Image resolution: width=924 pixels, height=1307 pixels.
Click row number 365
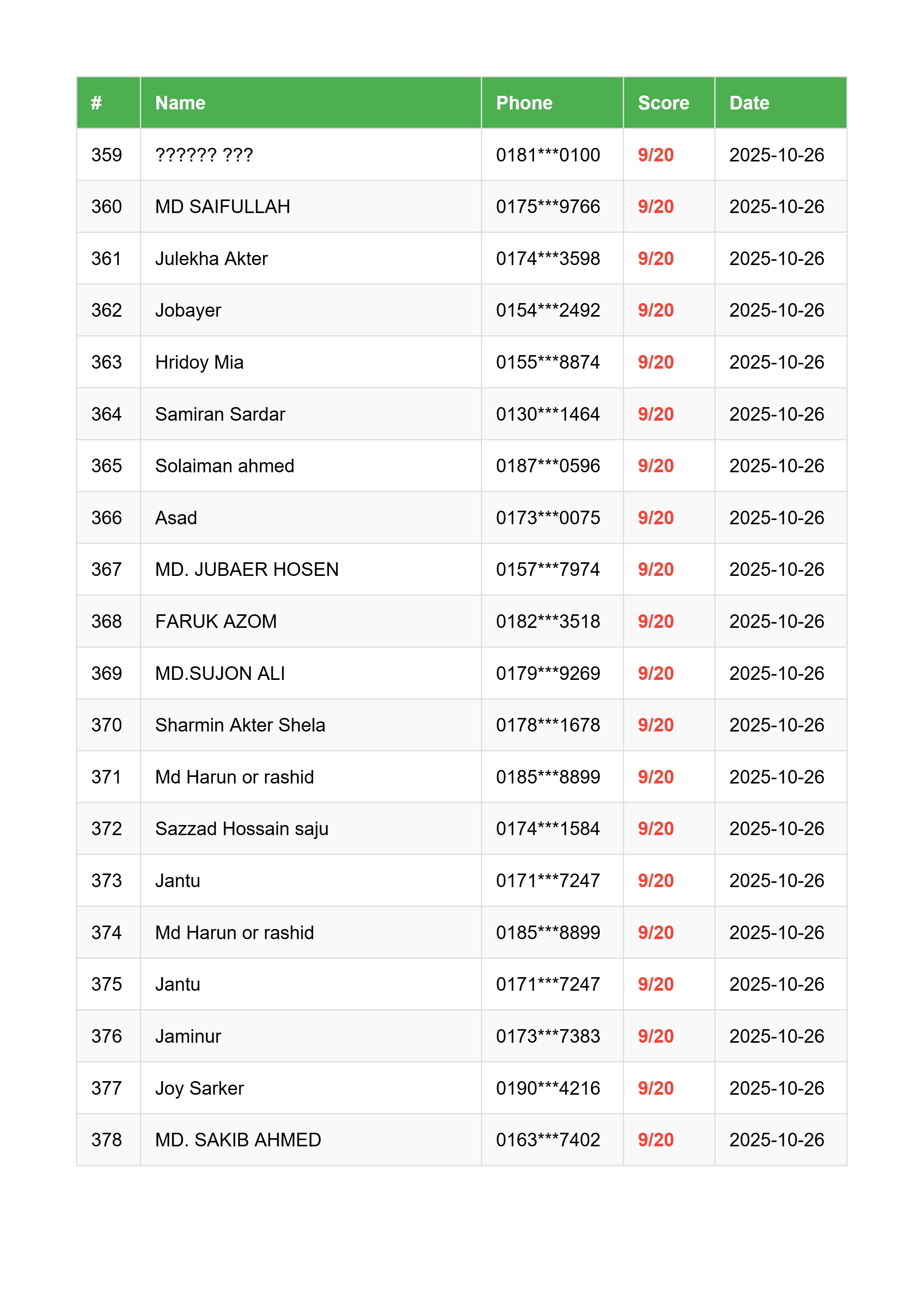(x=106, y=466)
